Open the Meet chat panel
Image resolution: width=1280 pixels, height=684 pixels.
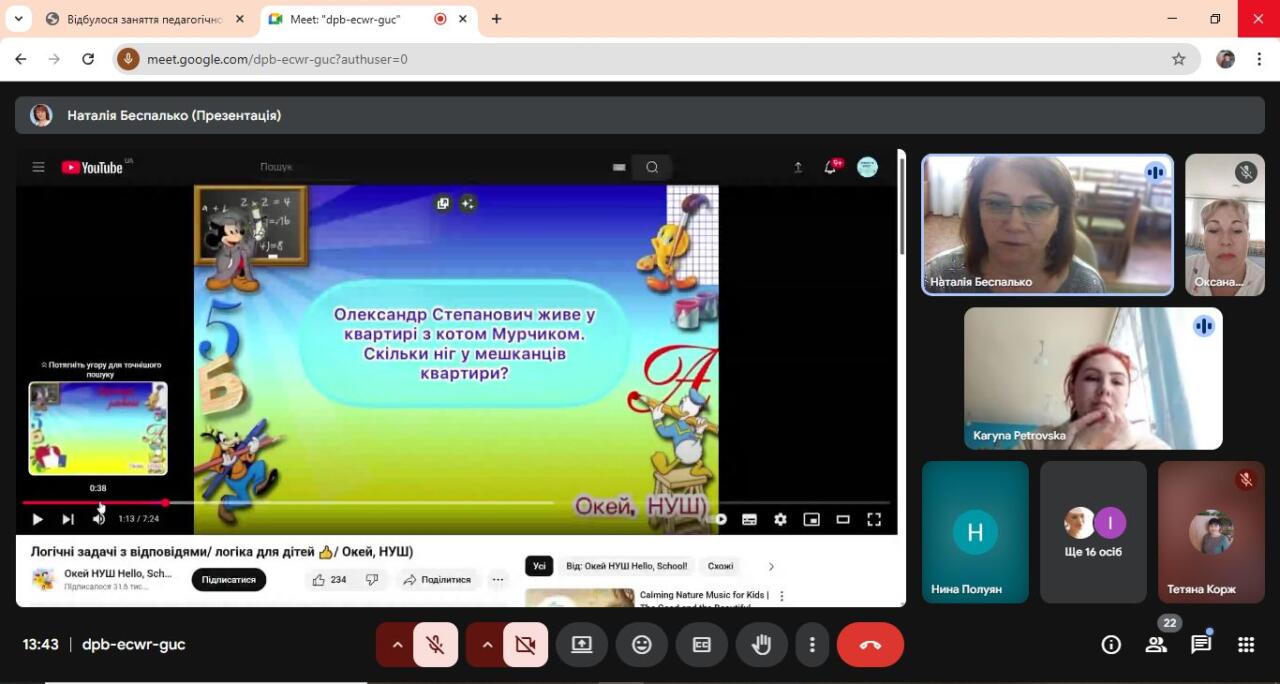click(x=1201, y=645)
